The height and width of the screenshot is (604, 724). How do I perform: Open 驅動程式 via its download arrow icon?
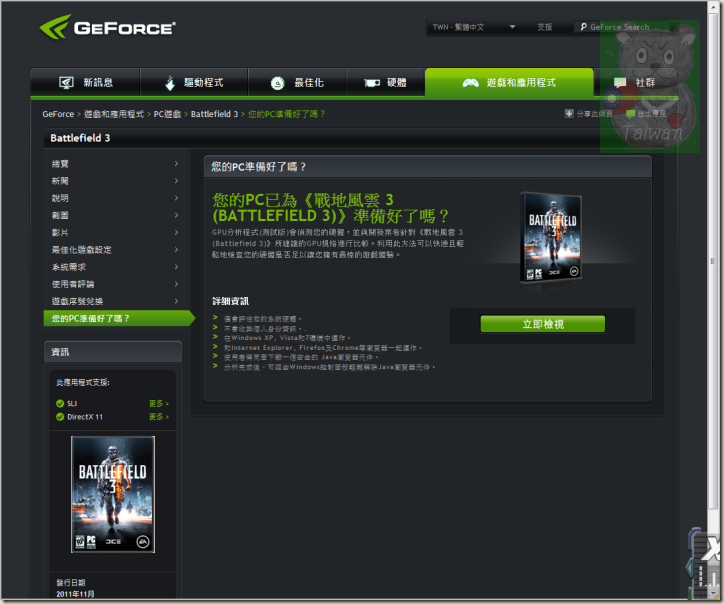click(170, 83)
